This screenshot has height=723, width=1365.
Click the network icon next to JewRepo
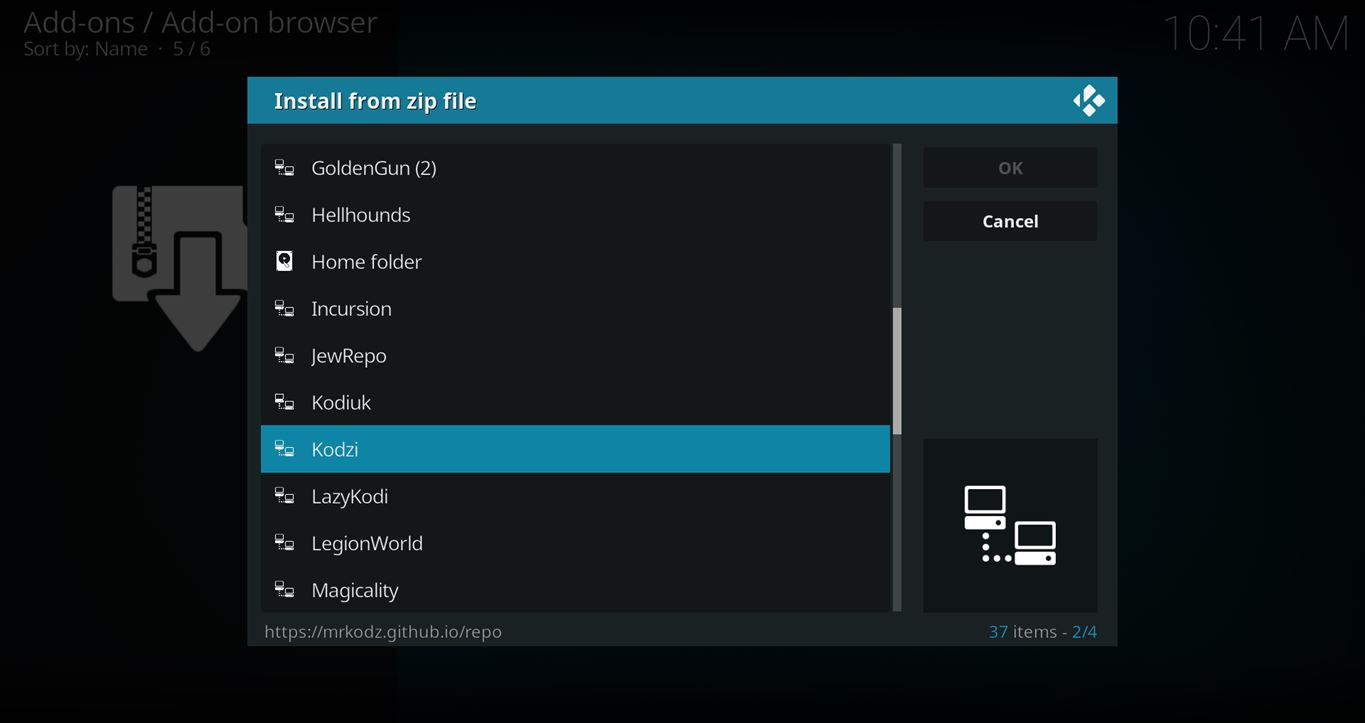click(285, 356)
